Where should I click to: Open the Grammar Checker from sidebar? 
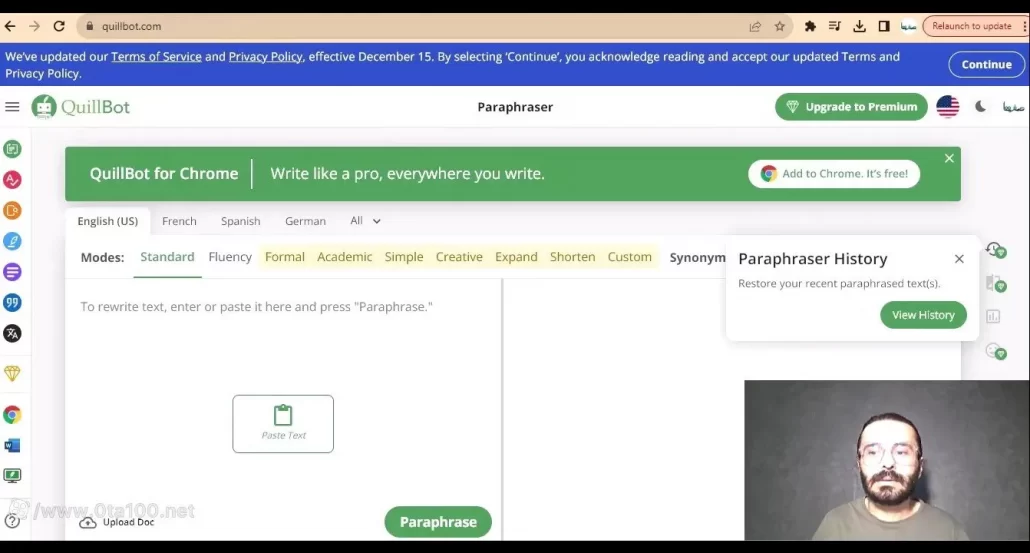click(12, 180)
